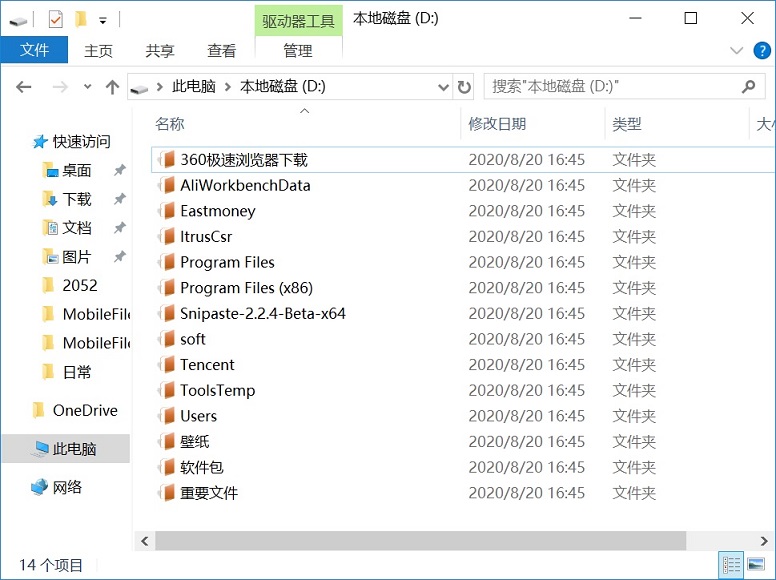
Task: Switch to the 主页 ribbon tab
Action: [98, 50]
